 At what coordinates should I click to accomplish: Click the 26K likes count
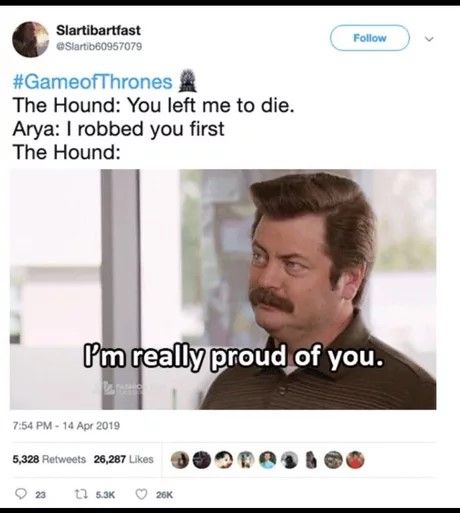pos(164,495)
